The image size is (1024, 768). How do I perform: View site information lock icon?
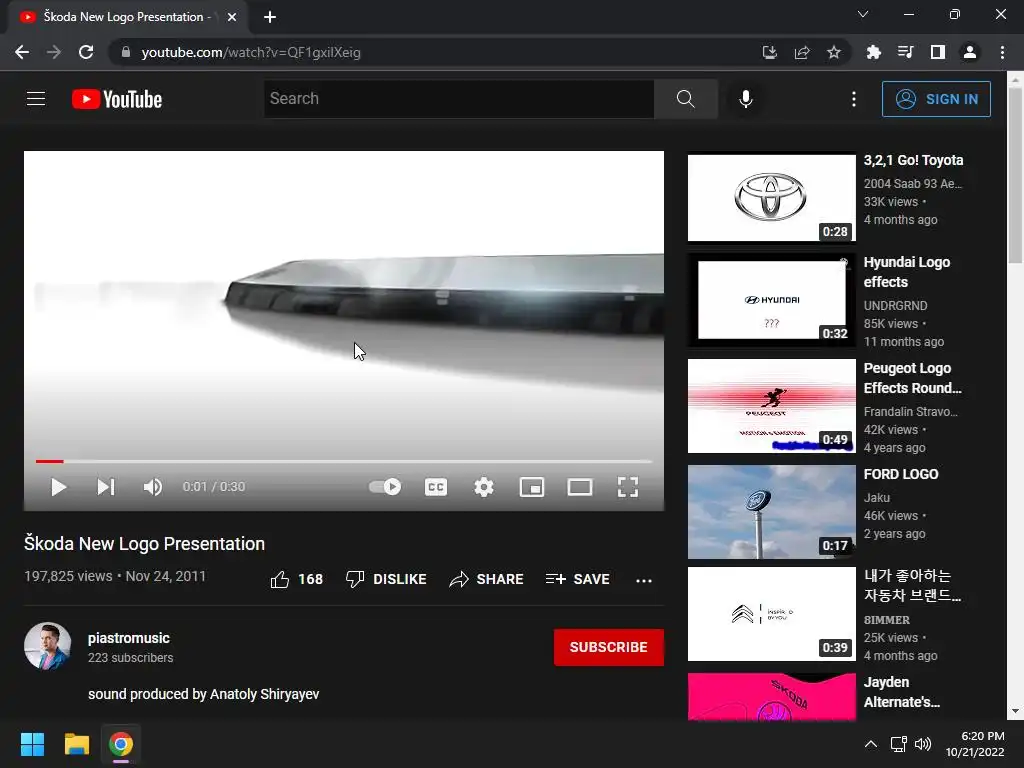click(126, 52)
